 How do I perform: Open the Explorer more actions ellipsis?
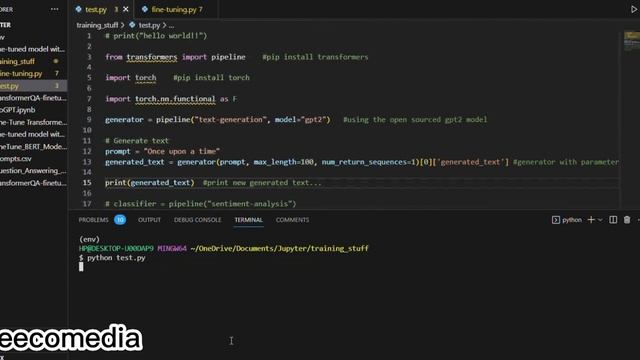click(54, 9)
